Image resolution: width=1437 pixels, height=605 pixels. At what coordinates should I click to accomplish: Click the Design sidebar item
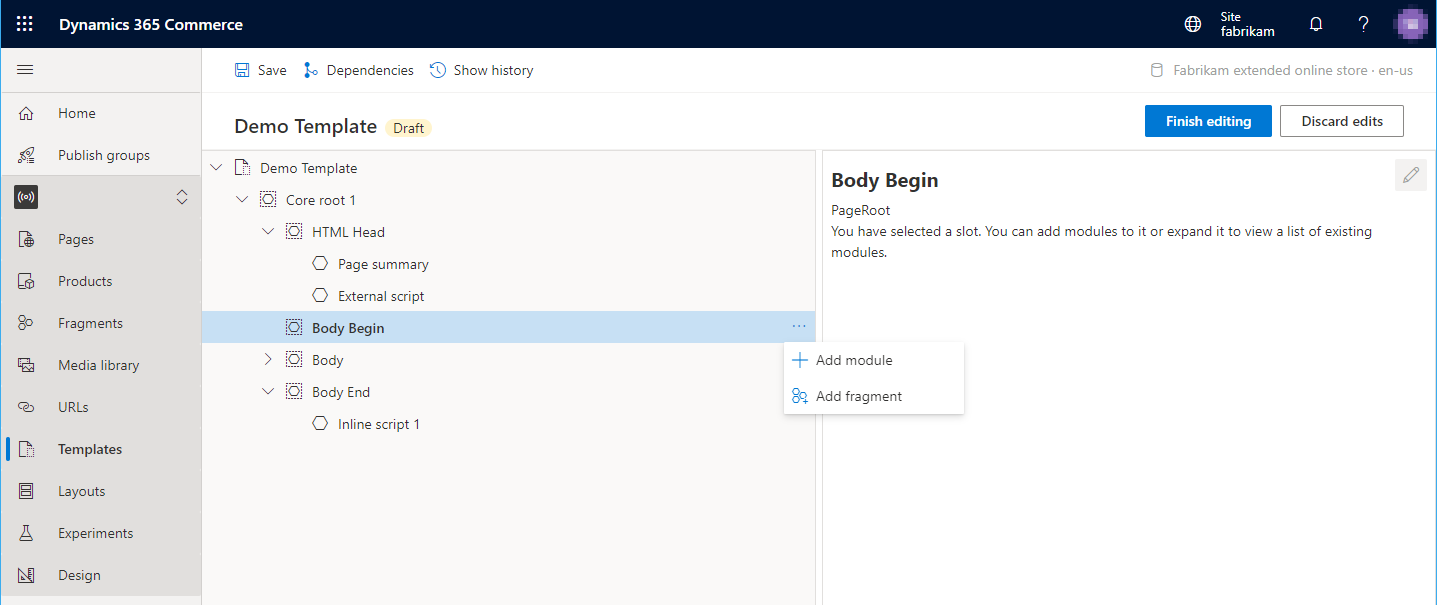tap(80, 574)
